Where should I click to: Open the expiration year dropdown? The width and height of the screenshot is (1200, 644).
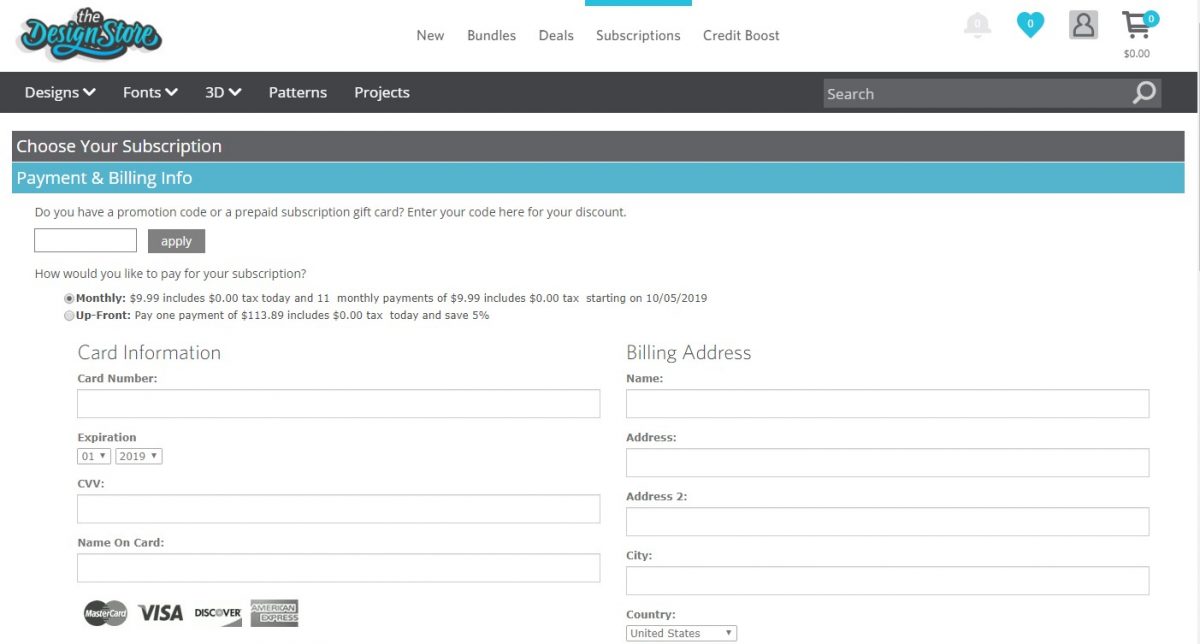[x=139, y=456]
